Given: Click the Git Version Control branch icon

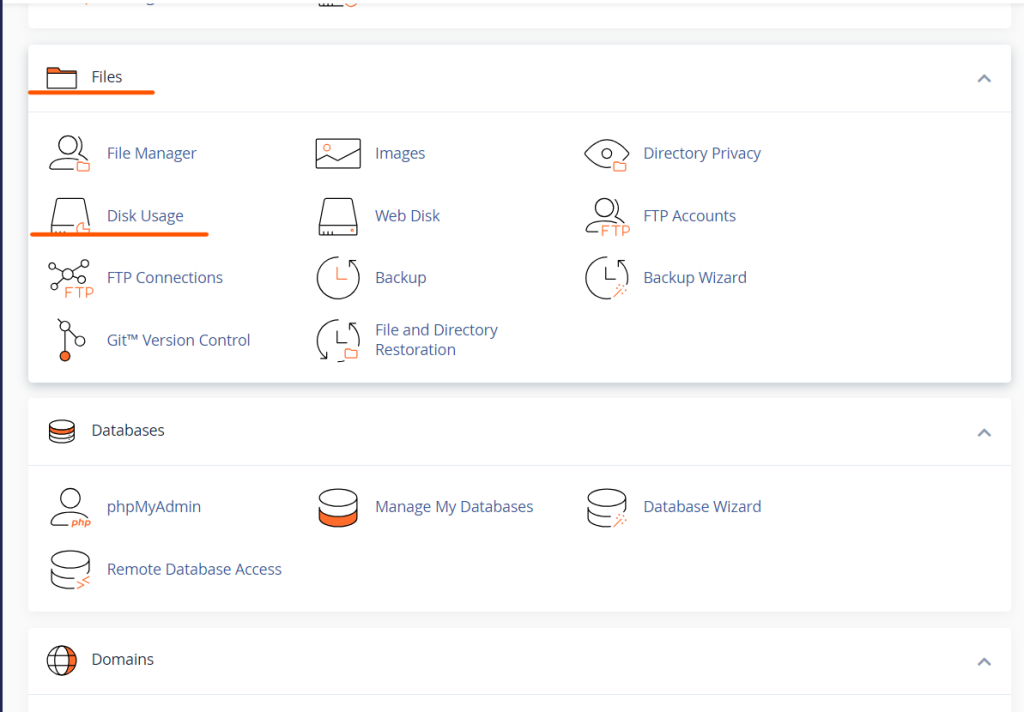Looking at the screenshot, I should (71, 340).
